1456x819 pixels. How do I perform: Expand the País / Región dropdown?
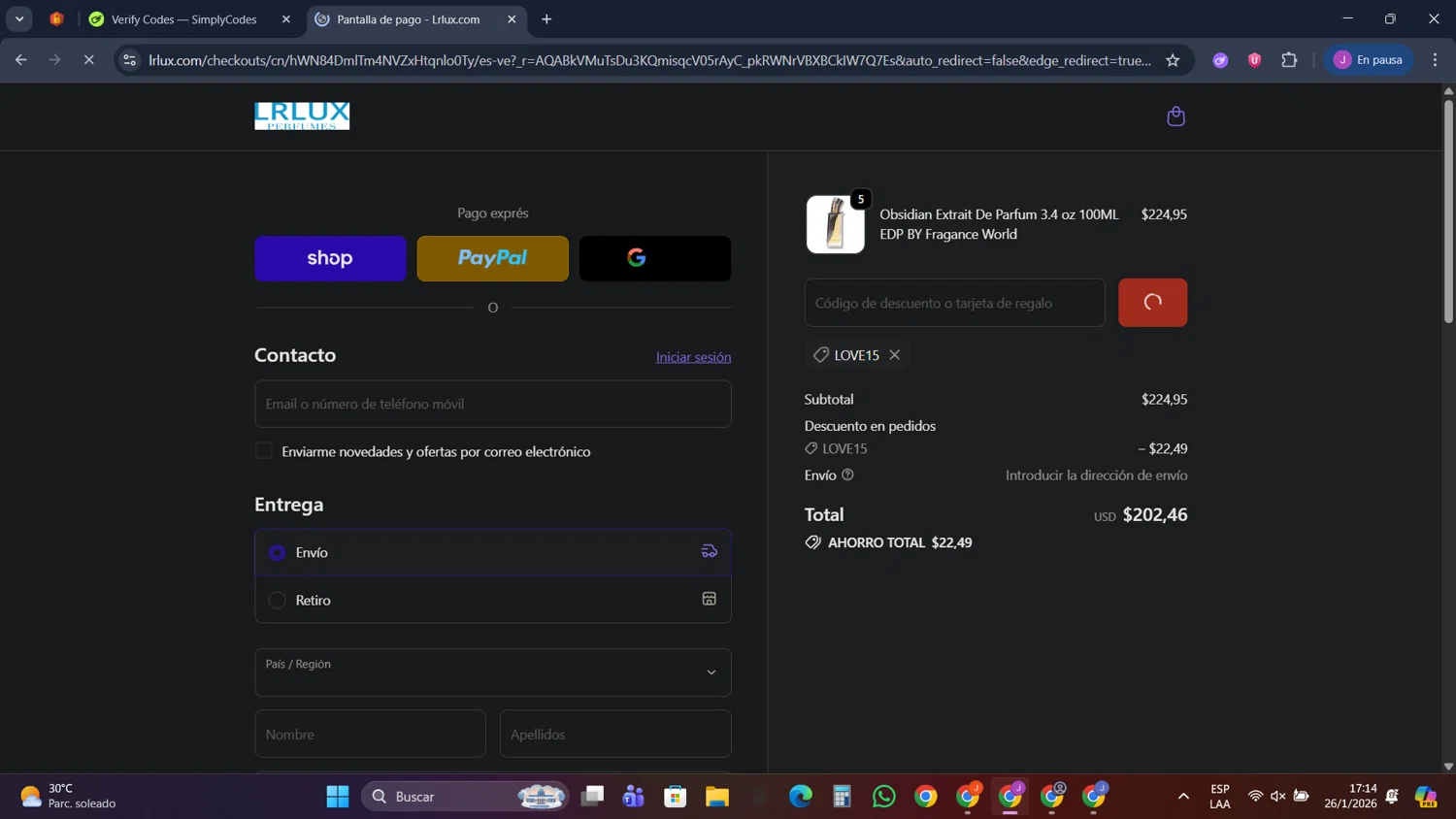pos(493,672)
